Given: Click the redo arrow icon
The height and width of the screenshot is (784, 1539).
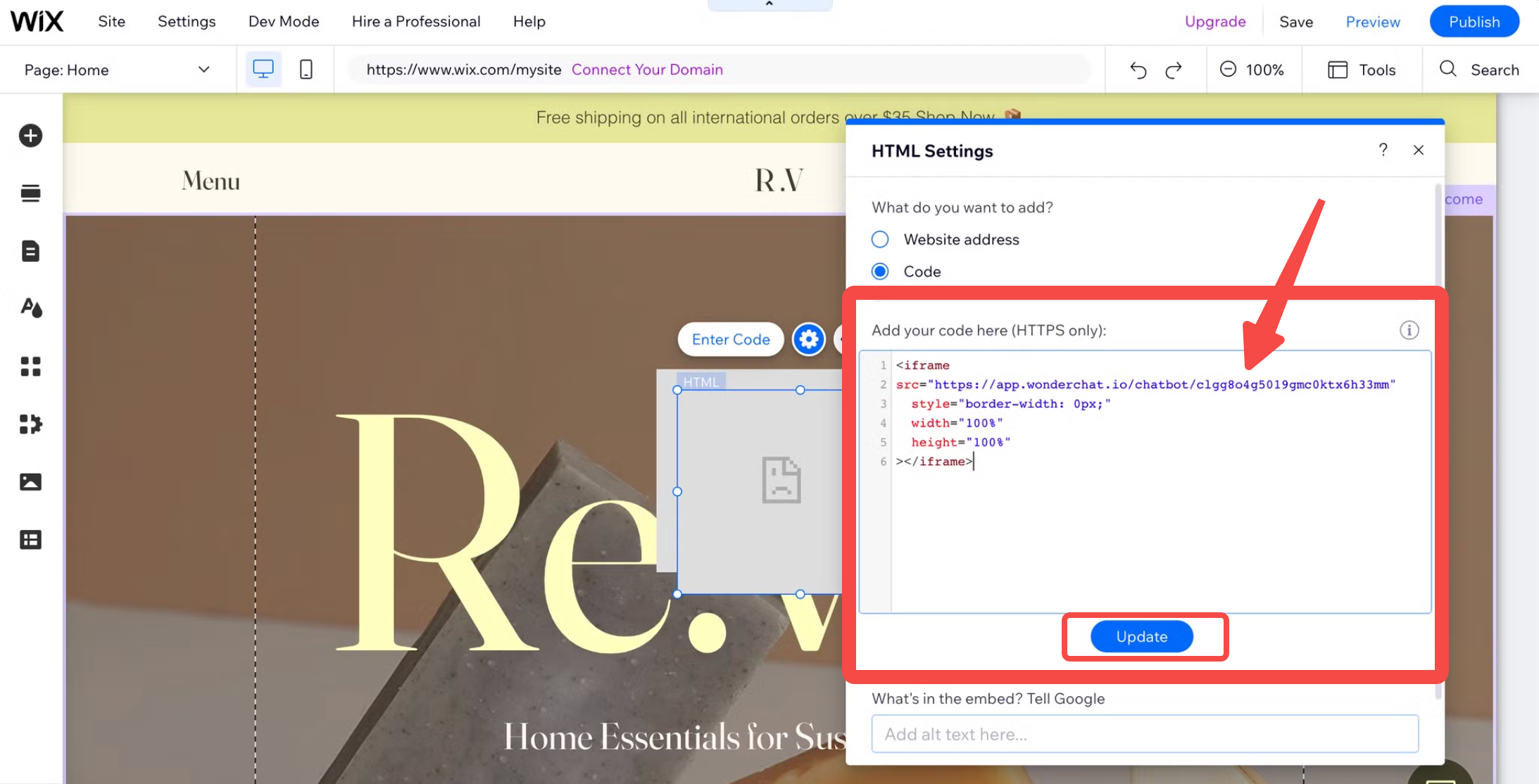Looking at the screenshot, I should tap(1174, 70).
